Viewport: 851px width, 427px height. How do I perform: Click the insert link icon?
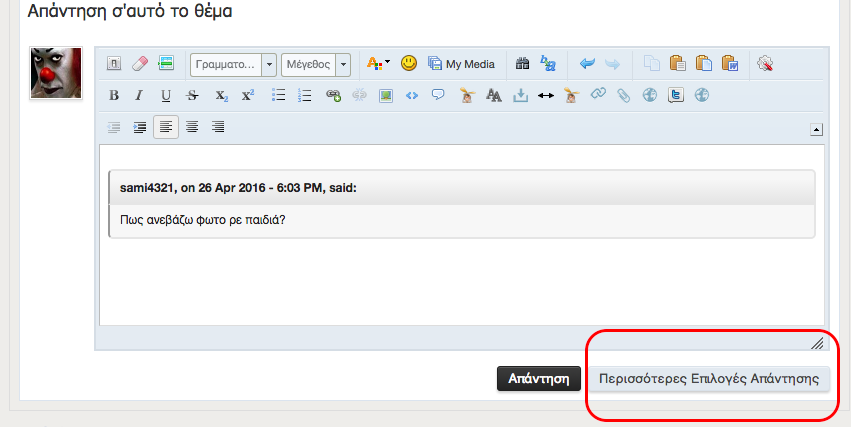tap(333, 95)
